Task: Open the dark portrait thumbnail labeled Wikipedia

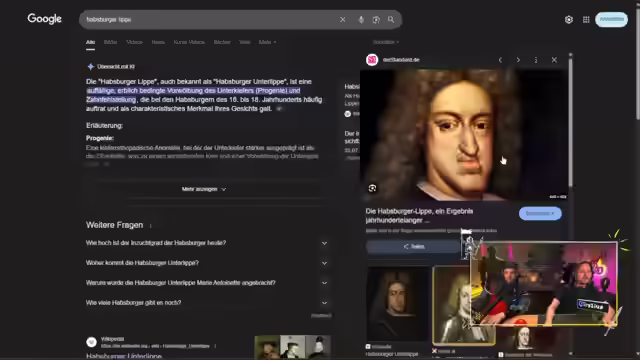Action: [x=398, y=304]
